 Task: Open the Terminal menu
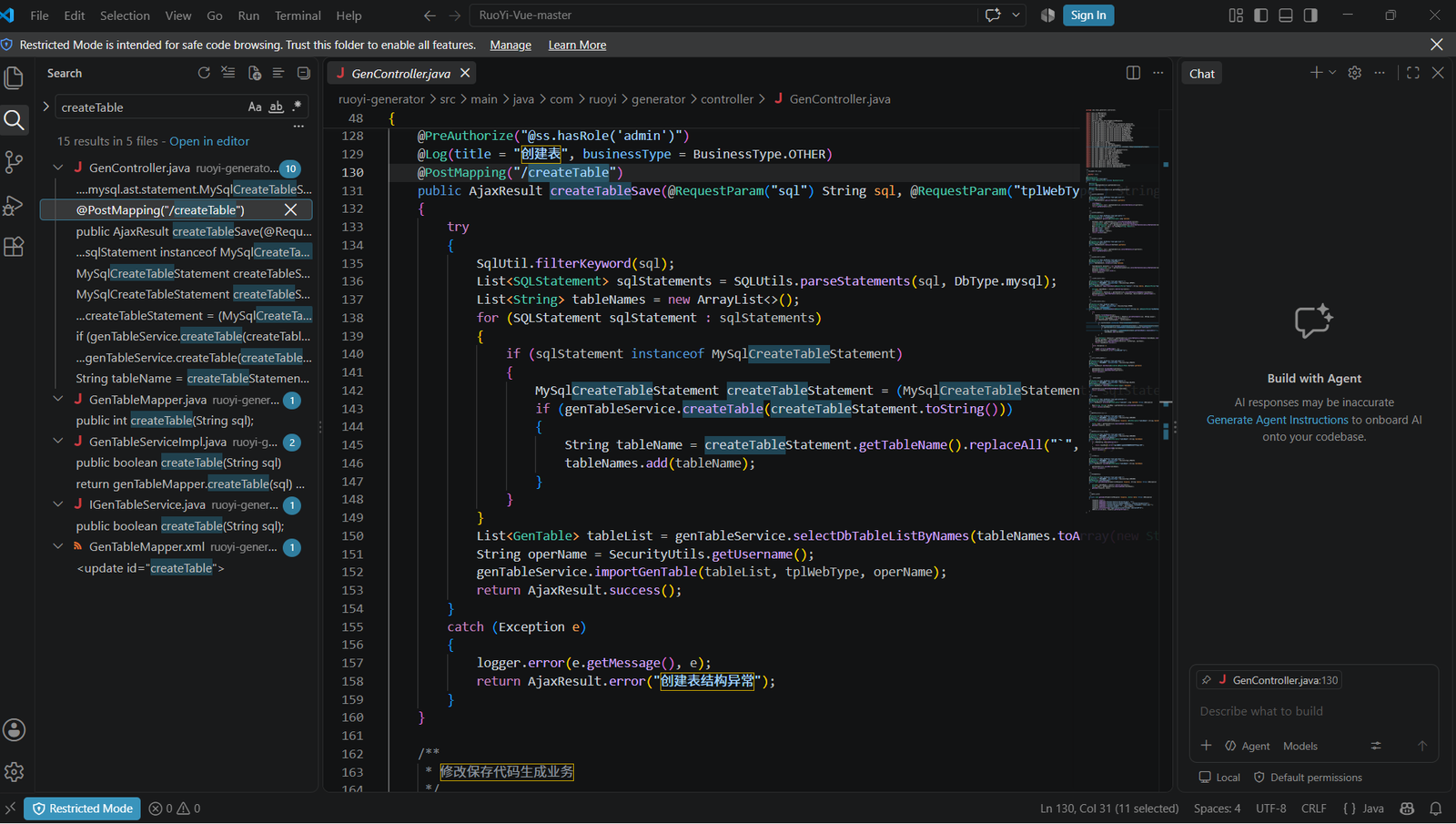tap(298, 15)
